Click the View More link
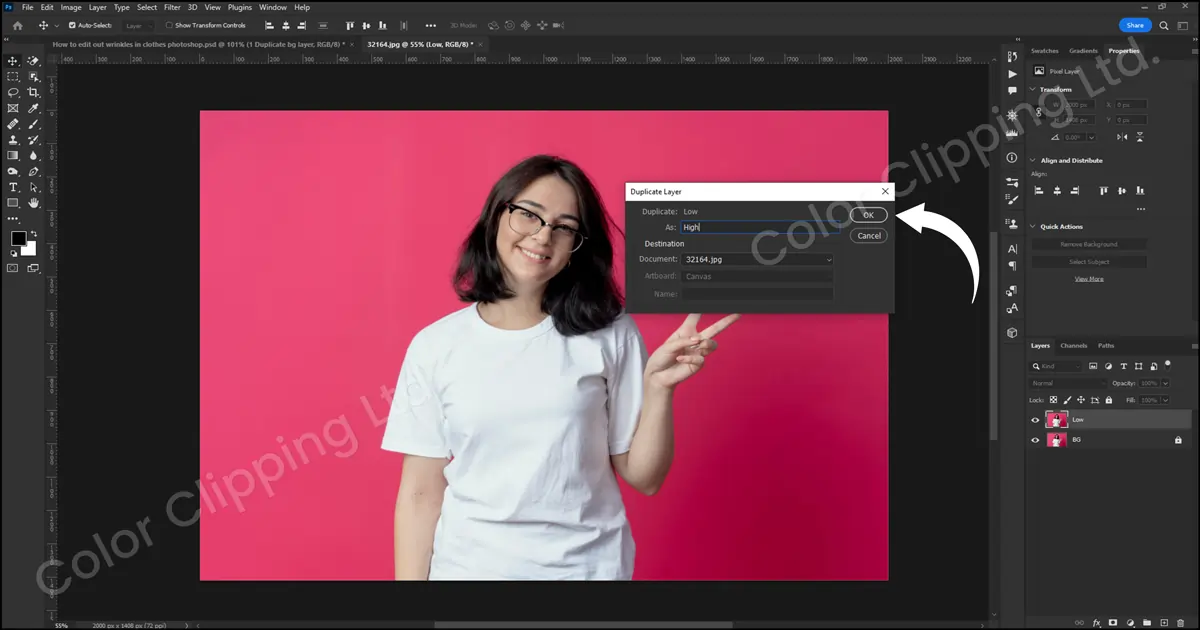 coord(1089,279)
